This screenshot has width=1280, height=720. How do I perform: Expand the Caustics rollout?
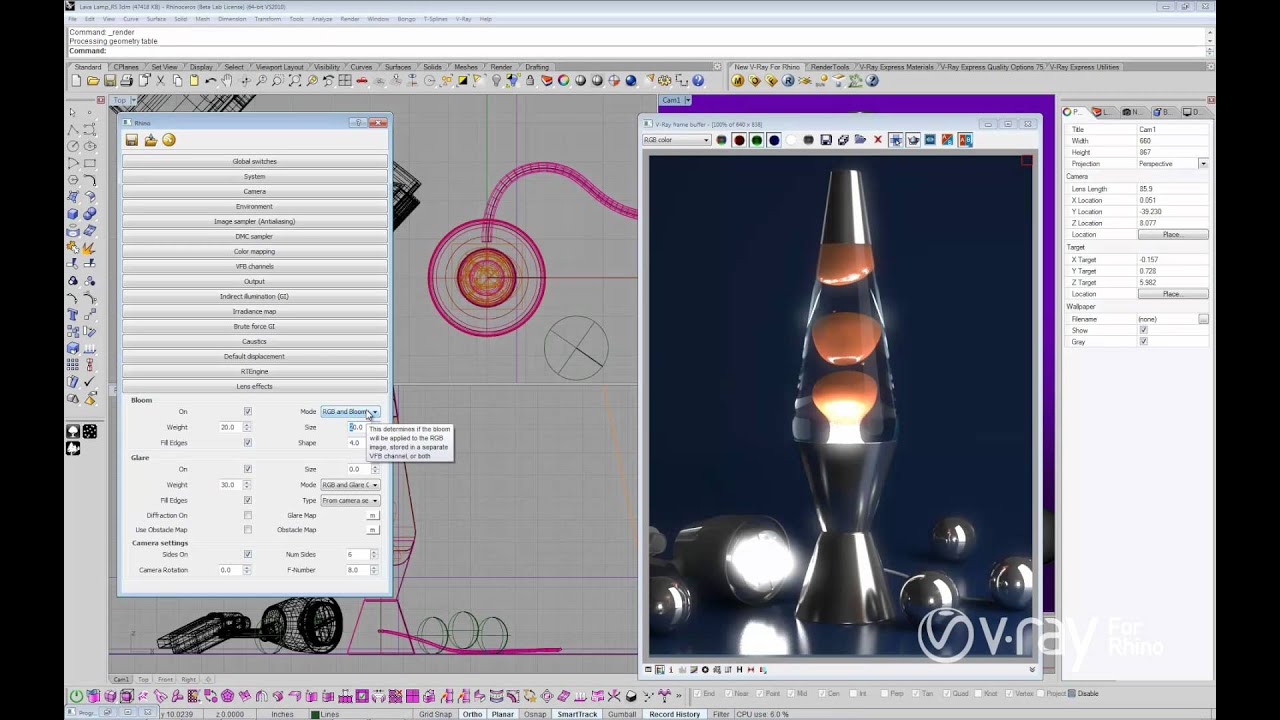pos(254,341)
